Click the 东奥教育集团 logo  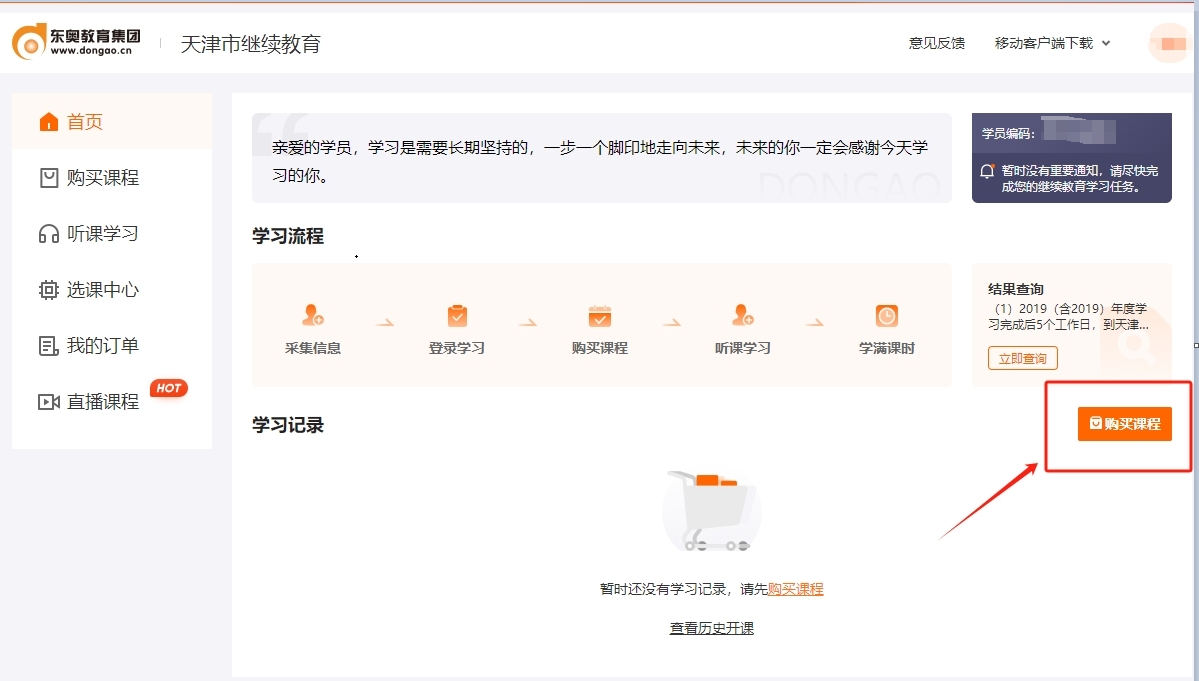[75, 40]
